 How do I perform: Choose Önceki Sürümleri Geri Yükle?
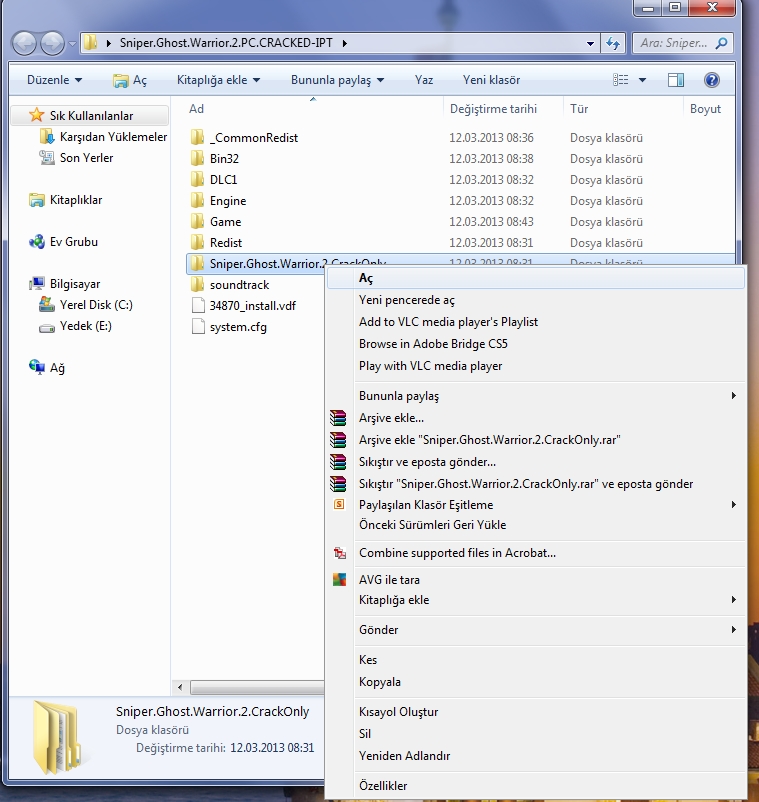click(535, 525)
